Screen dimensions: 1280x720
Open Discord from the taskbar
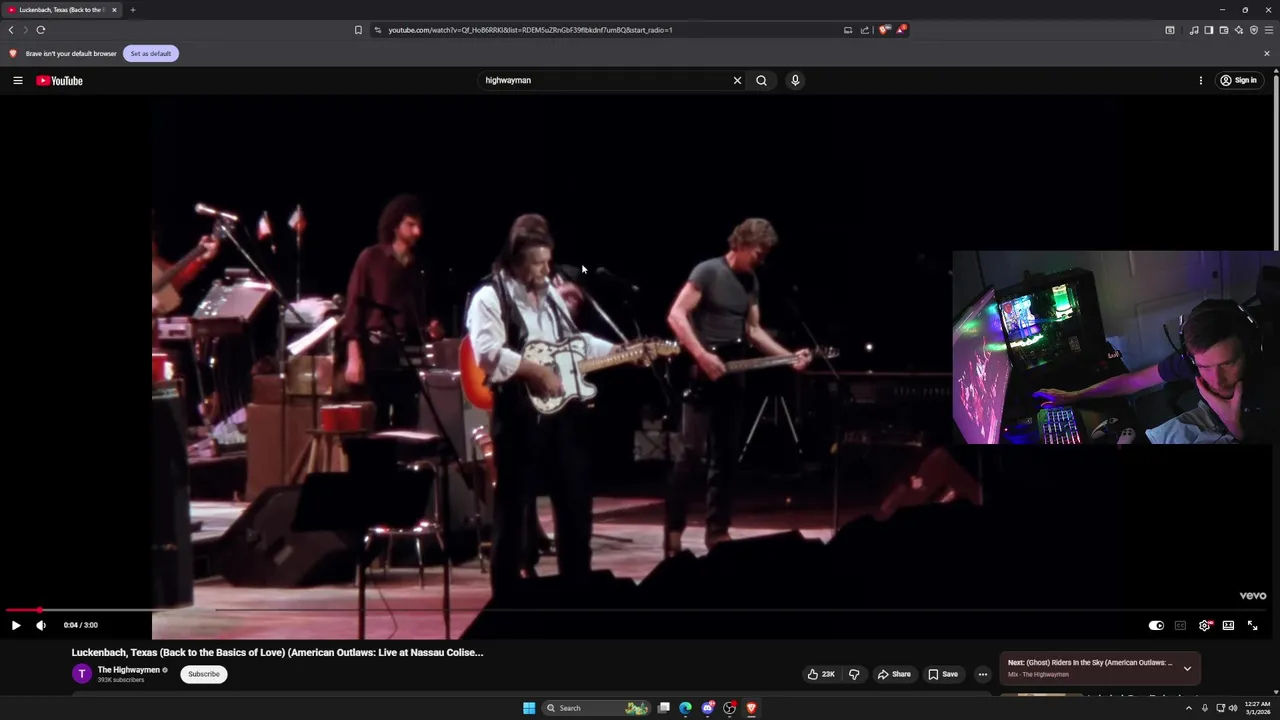point(708,709)
